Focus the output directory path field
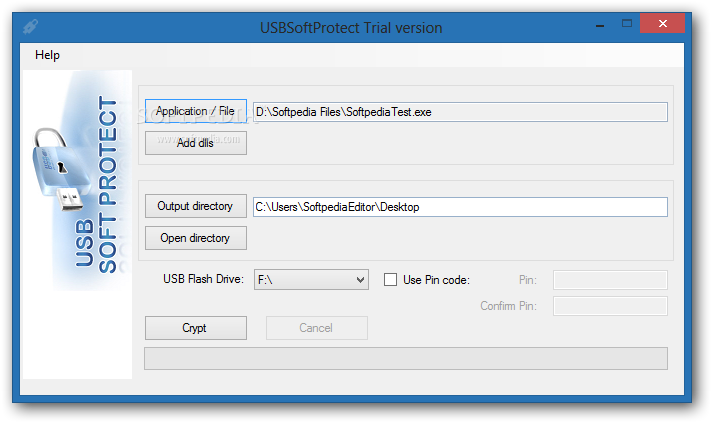 coord(460,207)
